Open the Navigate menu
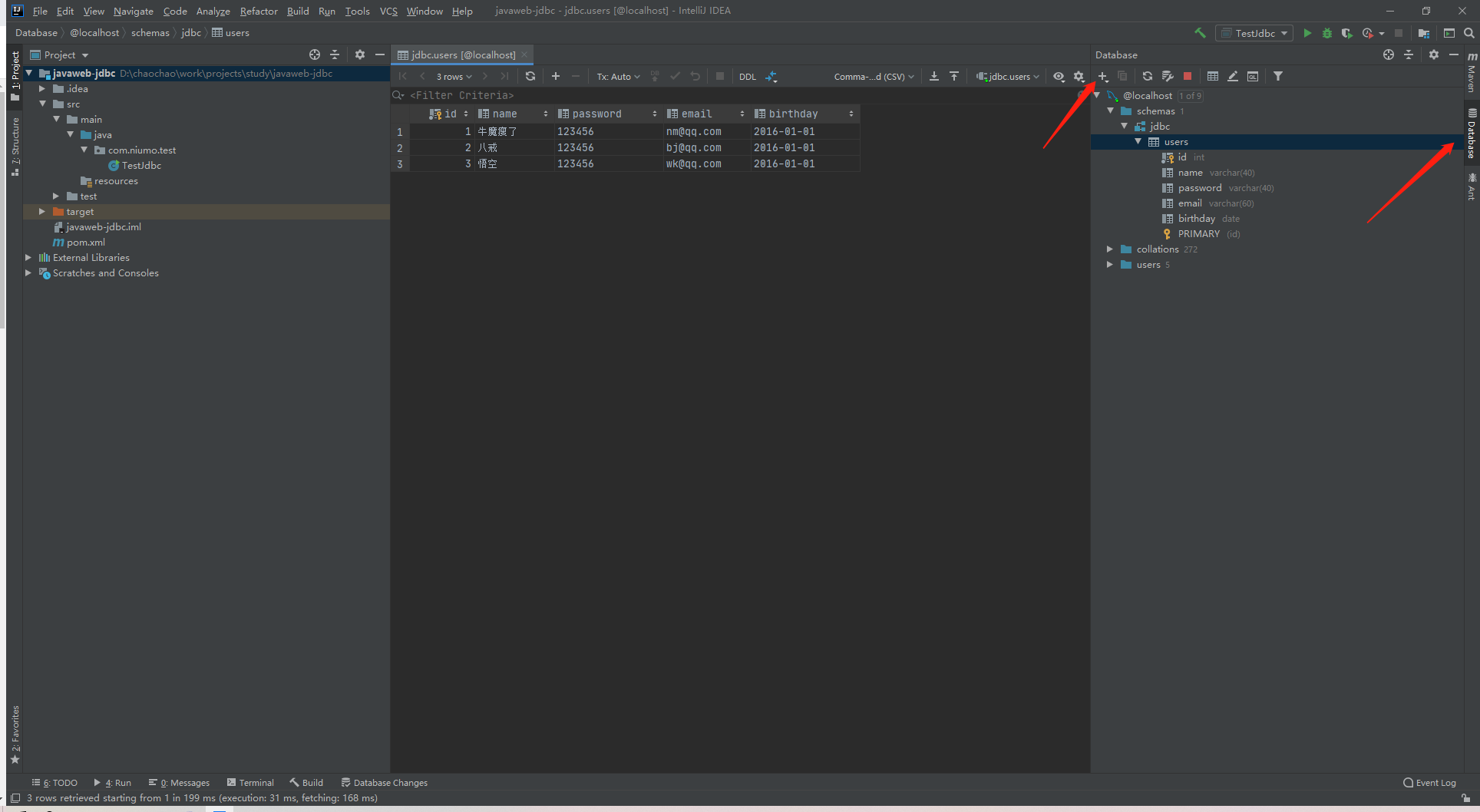 (x=134, y=11)
